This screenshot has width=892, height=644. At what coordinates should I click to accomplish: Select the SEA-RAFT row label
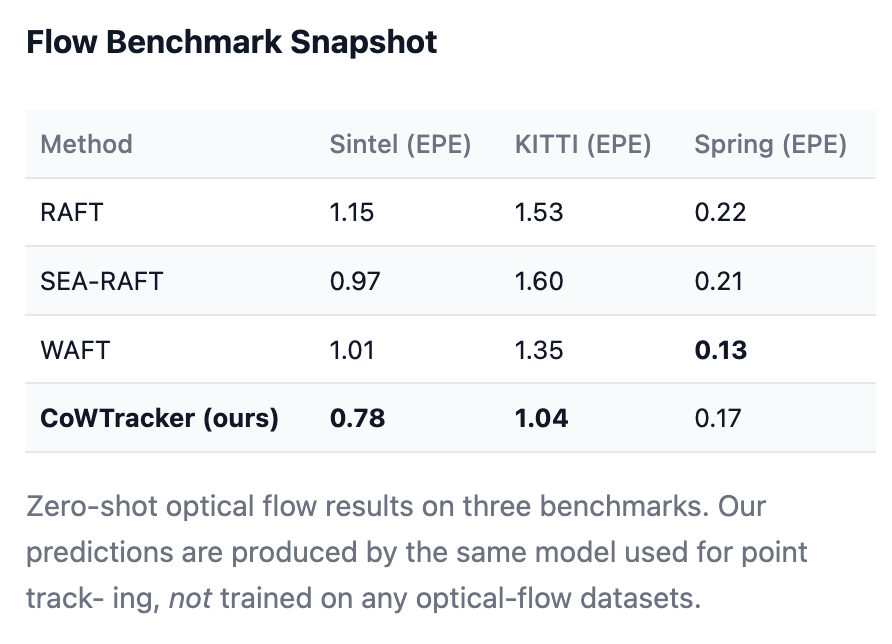101,280
